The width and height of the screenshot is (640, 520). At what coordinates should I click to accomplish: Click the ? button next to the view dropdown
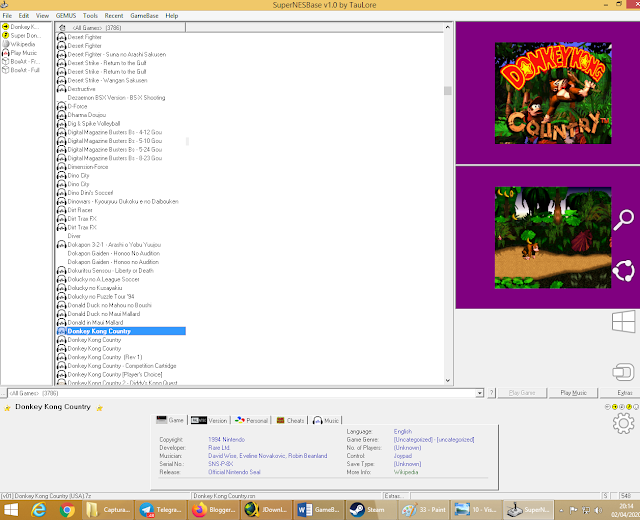point(491,393)
